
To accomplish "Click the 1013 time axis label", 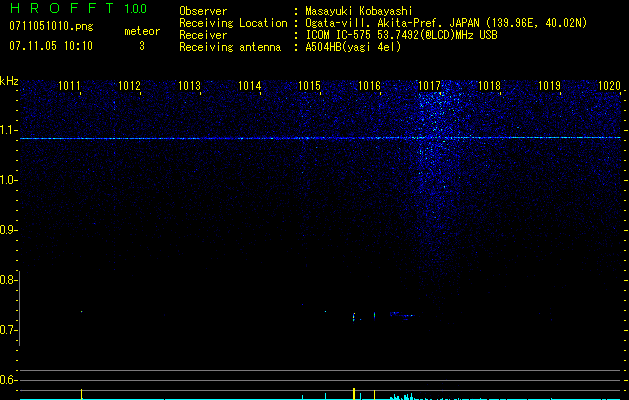I will click(189, 86).
